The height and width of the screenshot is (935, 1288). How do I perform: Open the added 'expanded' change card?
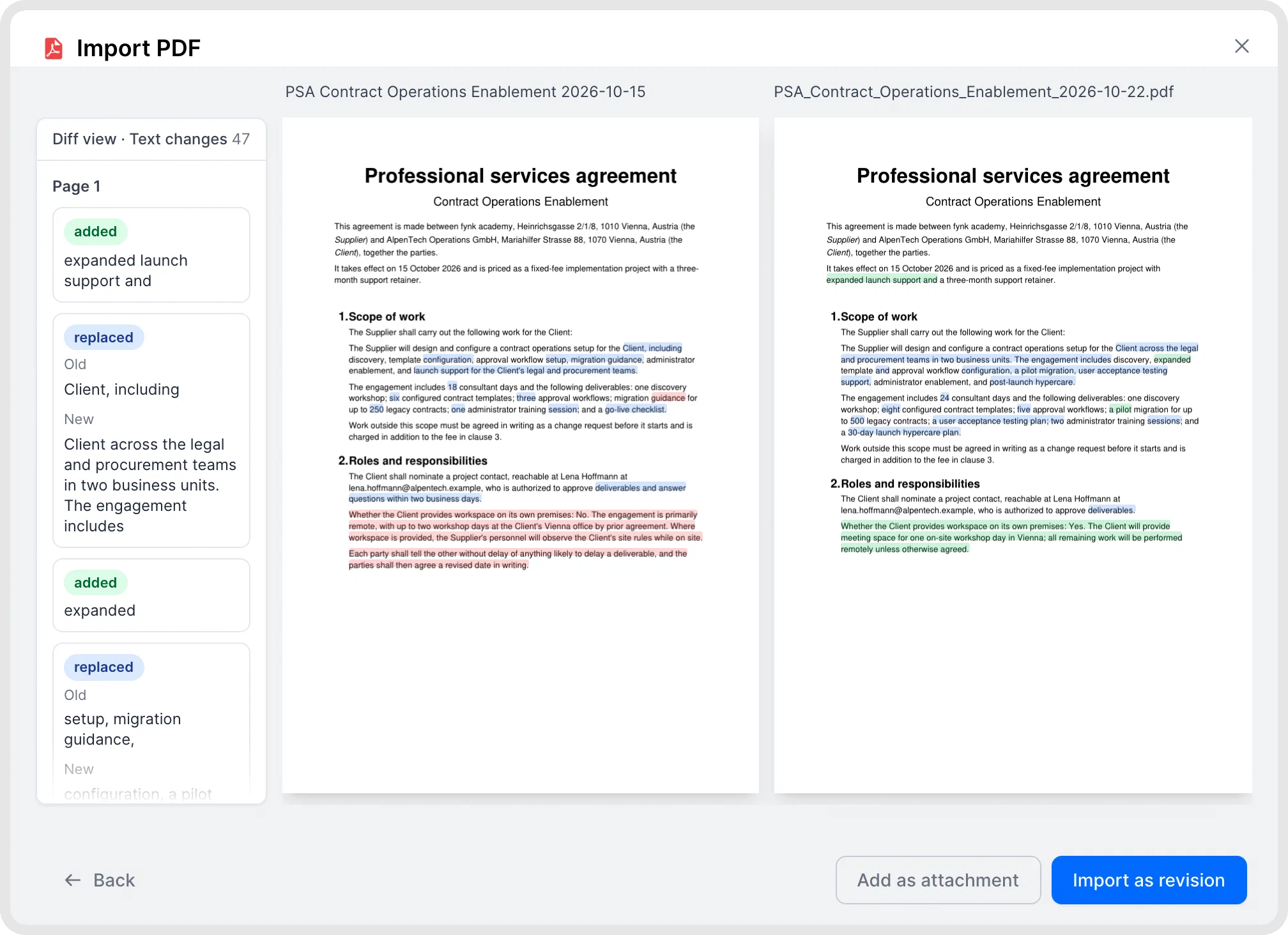click(x=151, y=595)
